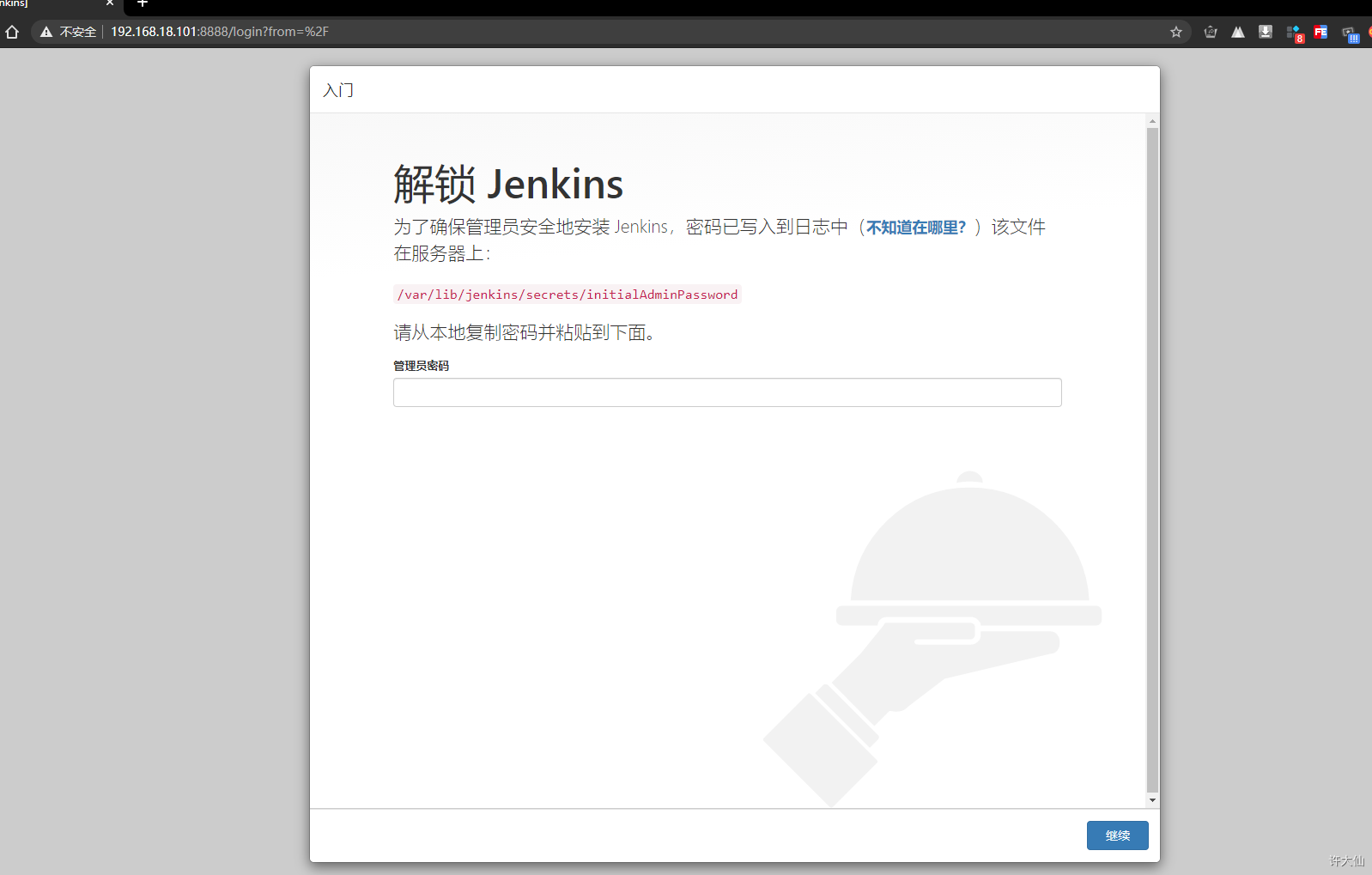Click the 解锁 Jenkins heading

tap(508, 185)
